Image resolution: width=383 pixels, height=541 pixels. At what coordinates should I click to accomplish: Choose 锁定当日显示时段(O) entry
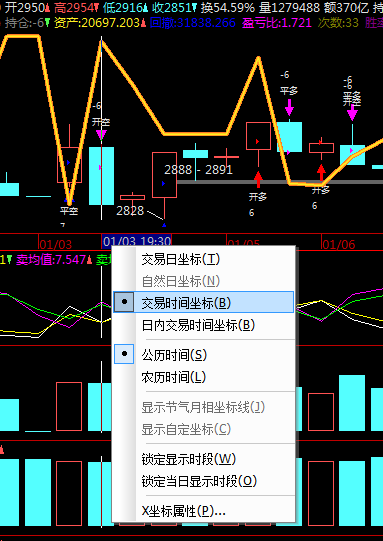(204, 481)
